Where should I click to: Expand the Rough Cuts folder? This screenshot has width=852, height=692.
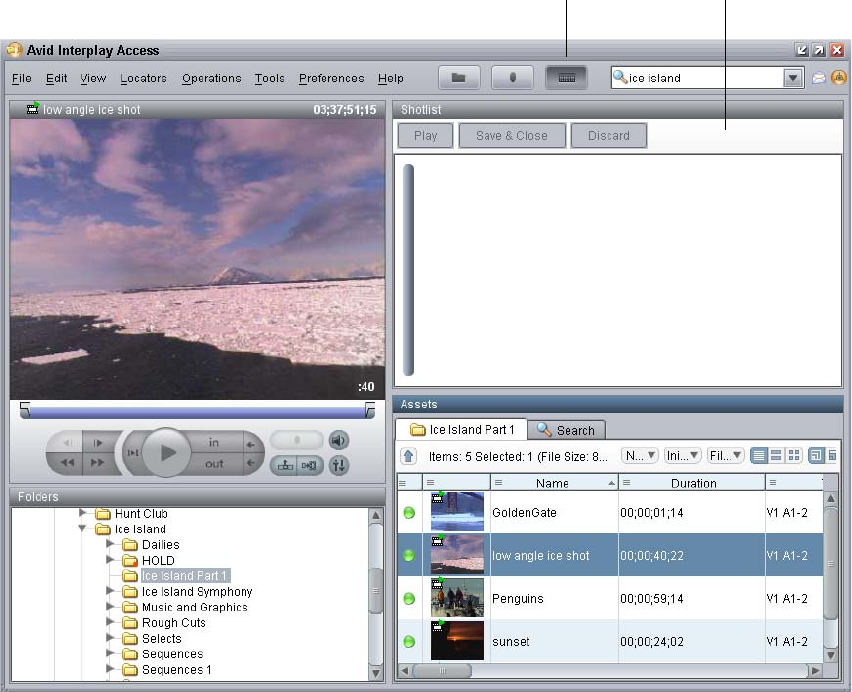pos(110,621)
